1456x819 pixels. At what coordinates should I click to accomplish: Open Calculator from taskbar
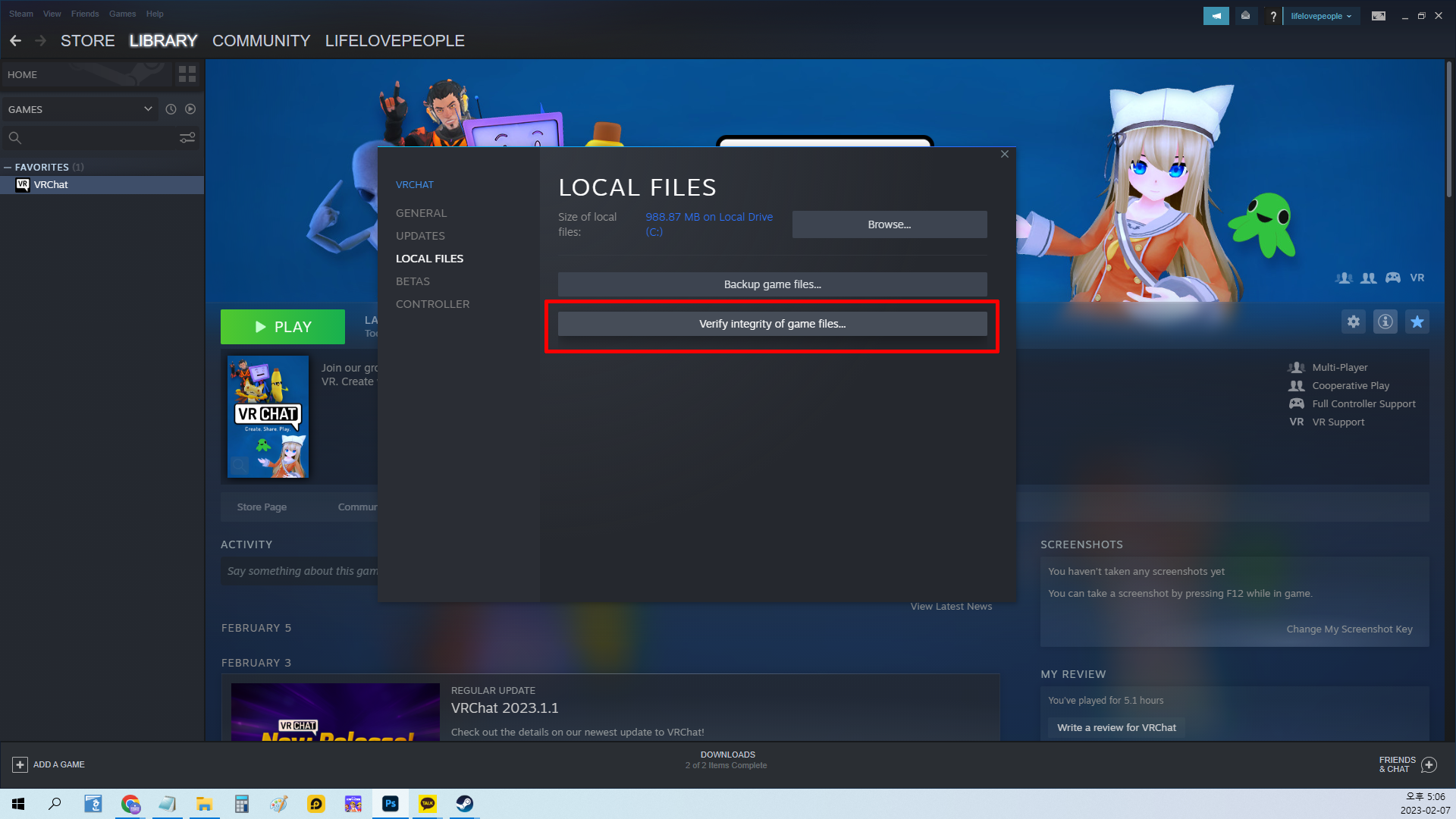pos(241,804)
